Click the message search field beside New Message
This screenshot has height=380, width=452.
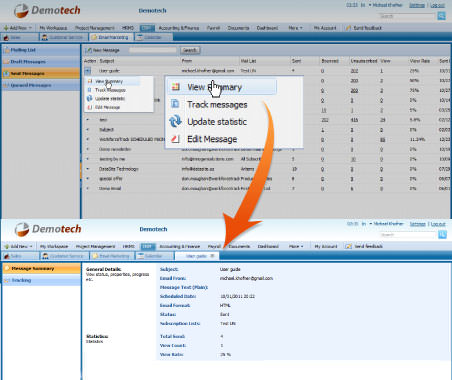(153, 50)
